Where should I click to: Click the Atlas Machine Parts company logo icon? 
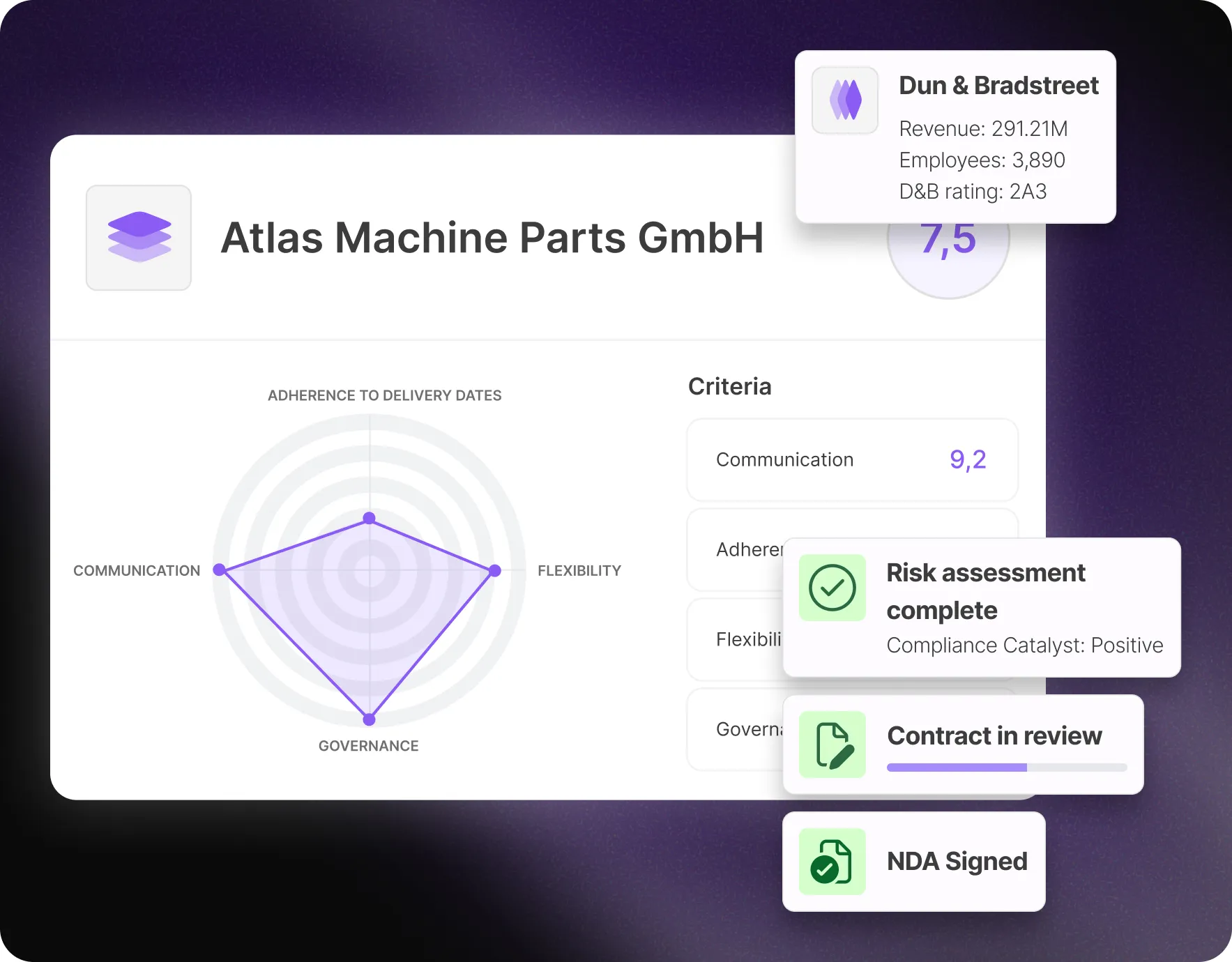click(x=137, y=237)
